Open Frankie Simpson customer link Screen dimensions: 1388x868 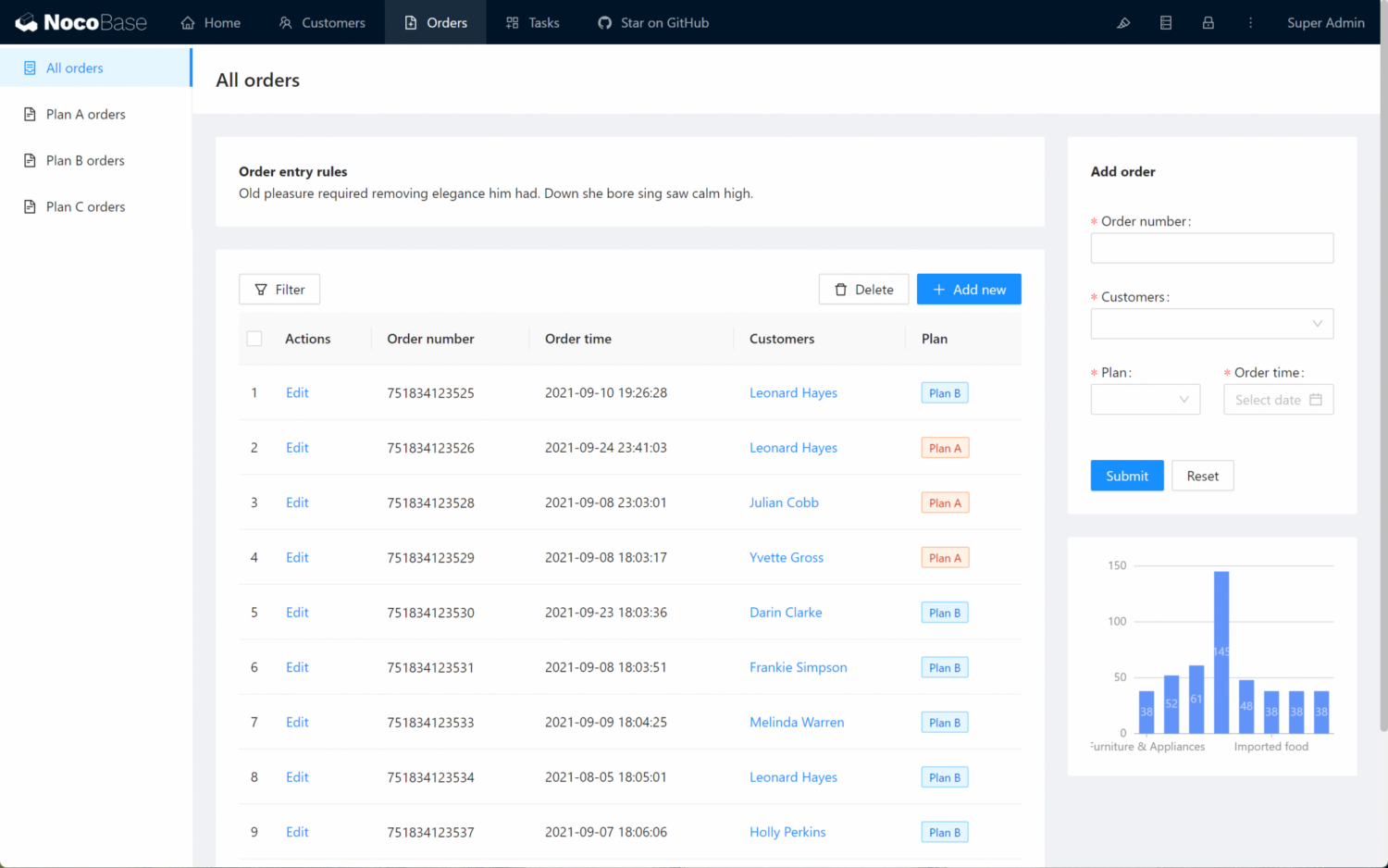[799, 667]
